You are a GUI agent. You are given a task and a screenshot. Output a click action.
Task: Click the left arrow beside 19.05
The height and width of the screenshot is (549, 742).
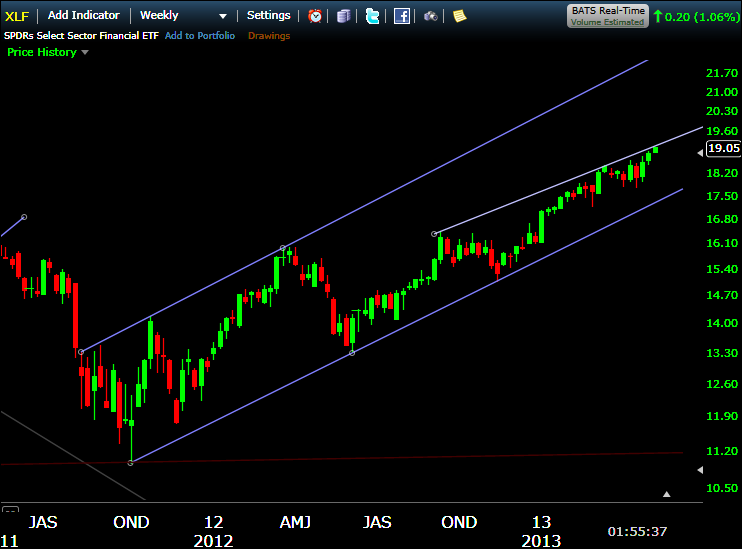coord(700,153)
